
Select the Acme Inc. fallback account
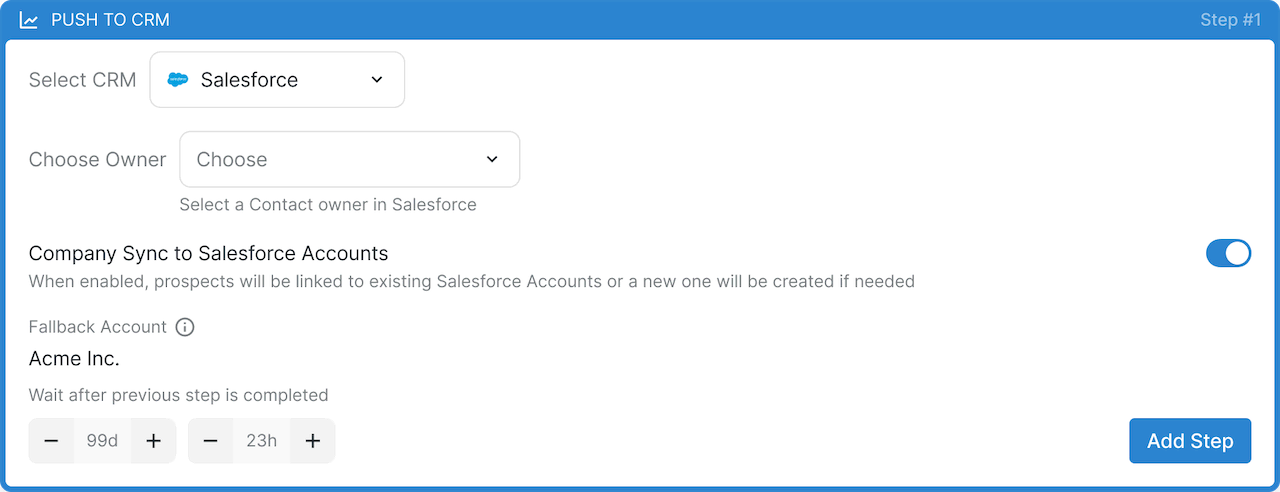(x=74, y=359)
